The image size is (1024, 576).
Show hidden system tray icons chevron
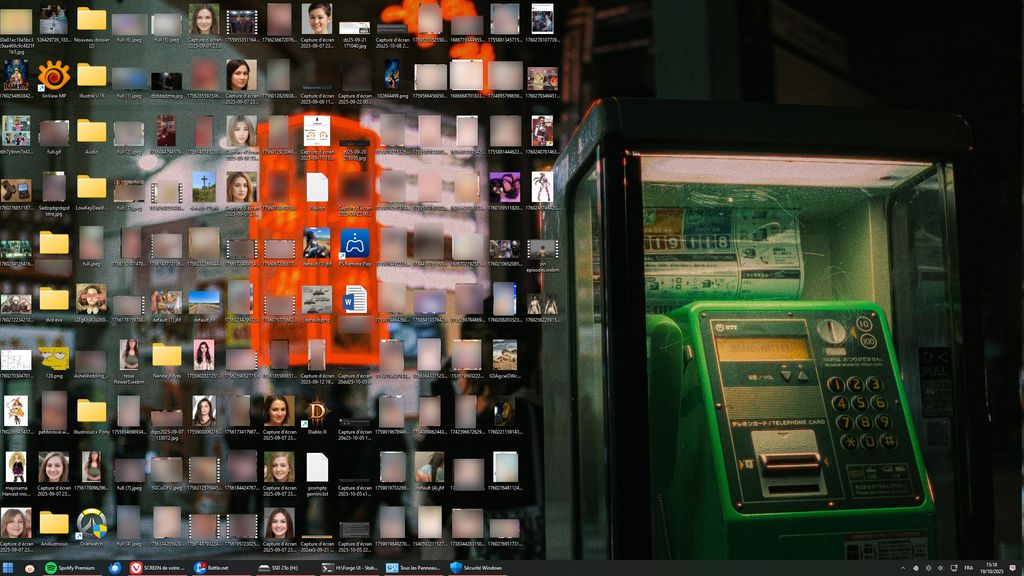point(903,568)
